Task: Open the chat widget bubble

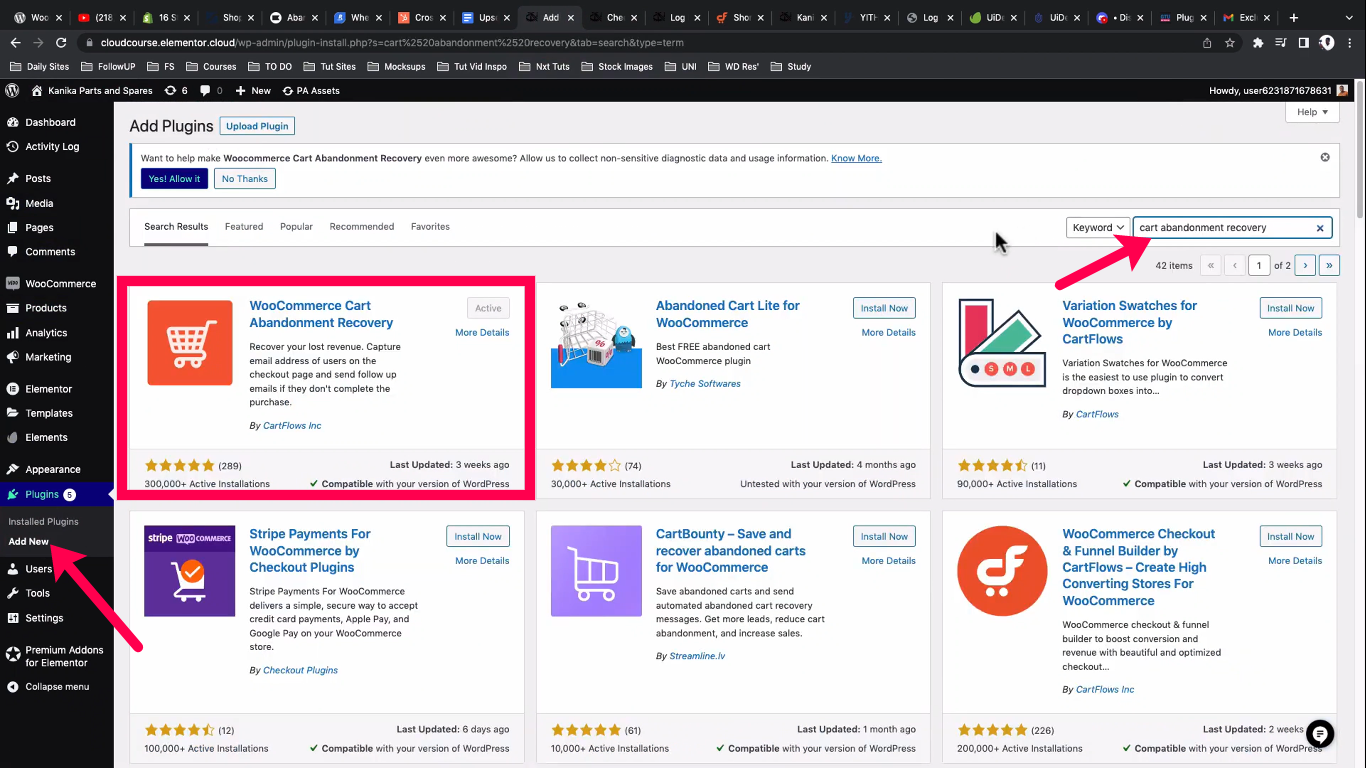Action: pyautogui.click(x=1320, y=734)
